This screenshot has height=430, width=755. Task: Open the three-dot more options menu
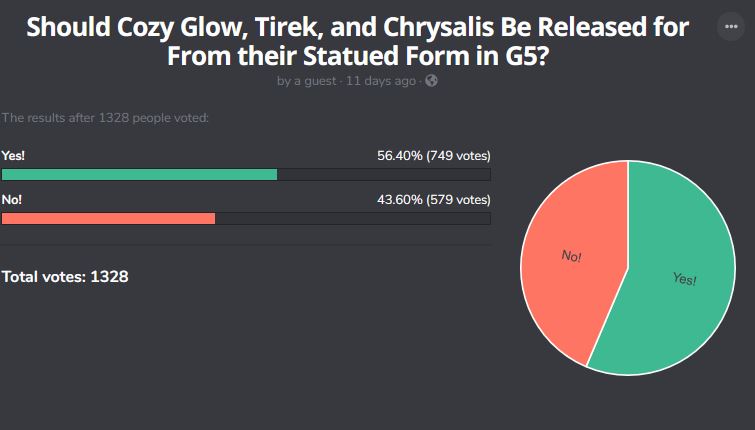point(731,29)
